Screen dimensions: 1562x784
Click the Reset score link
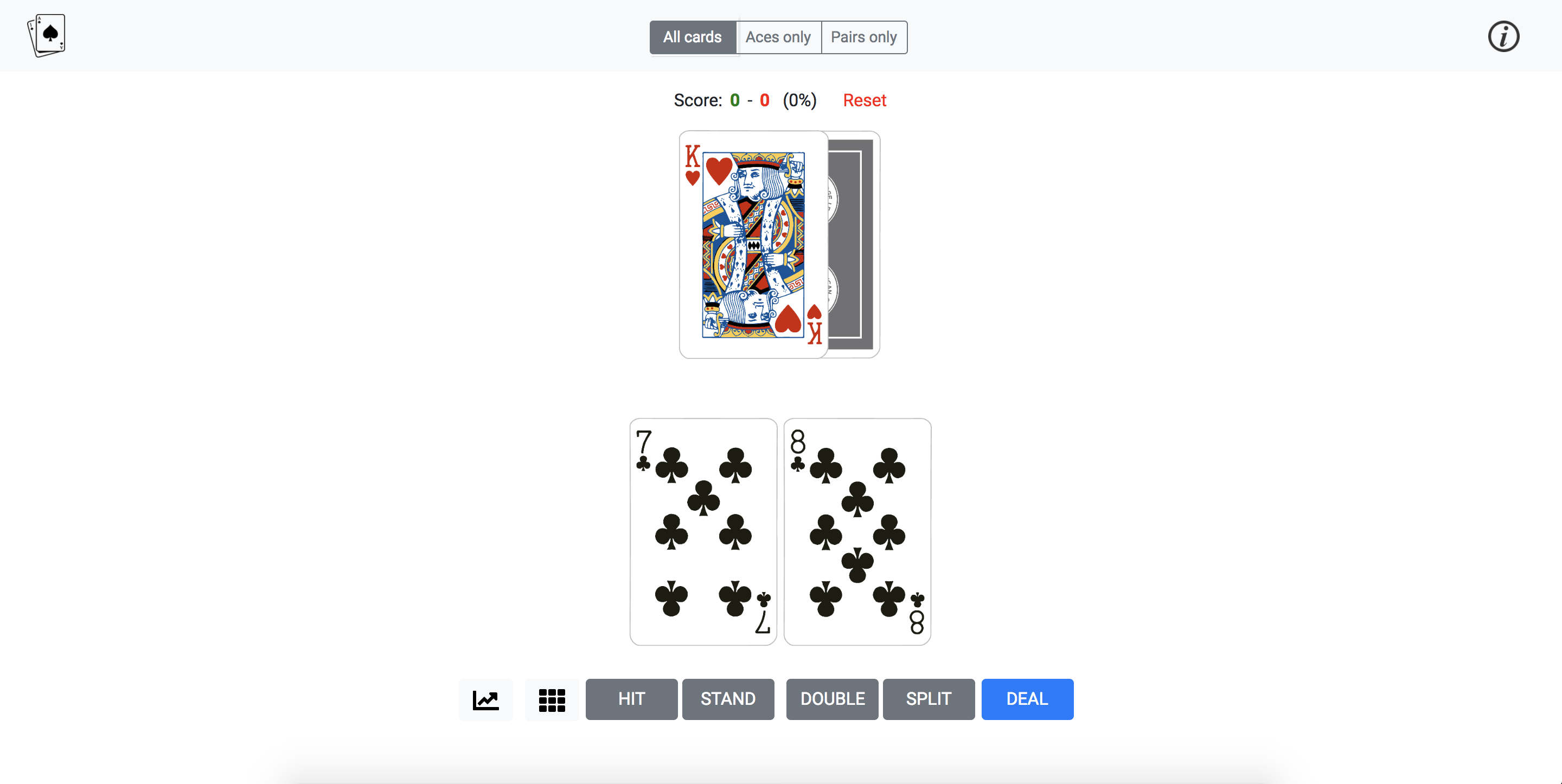pyautogui.click(x=864, y=100)
